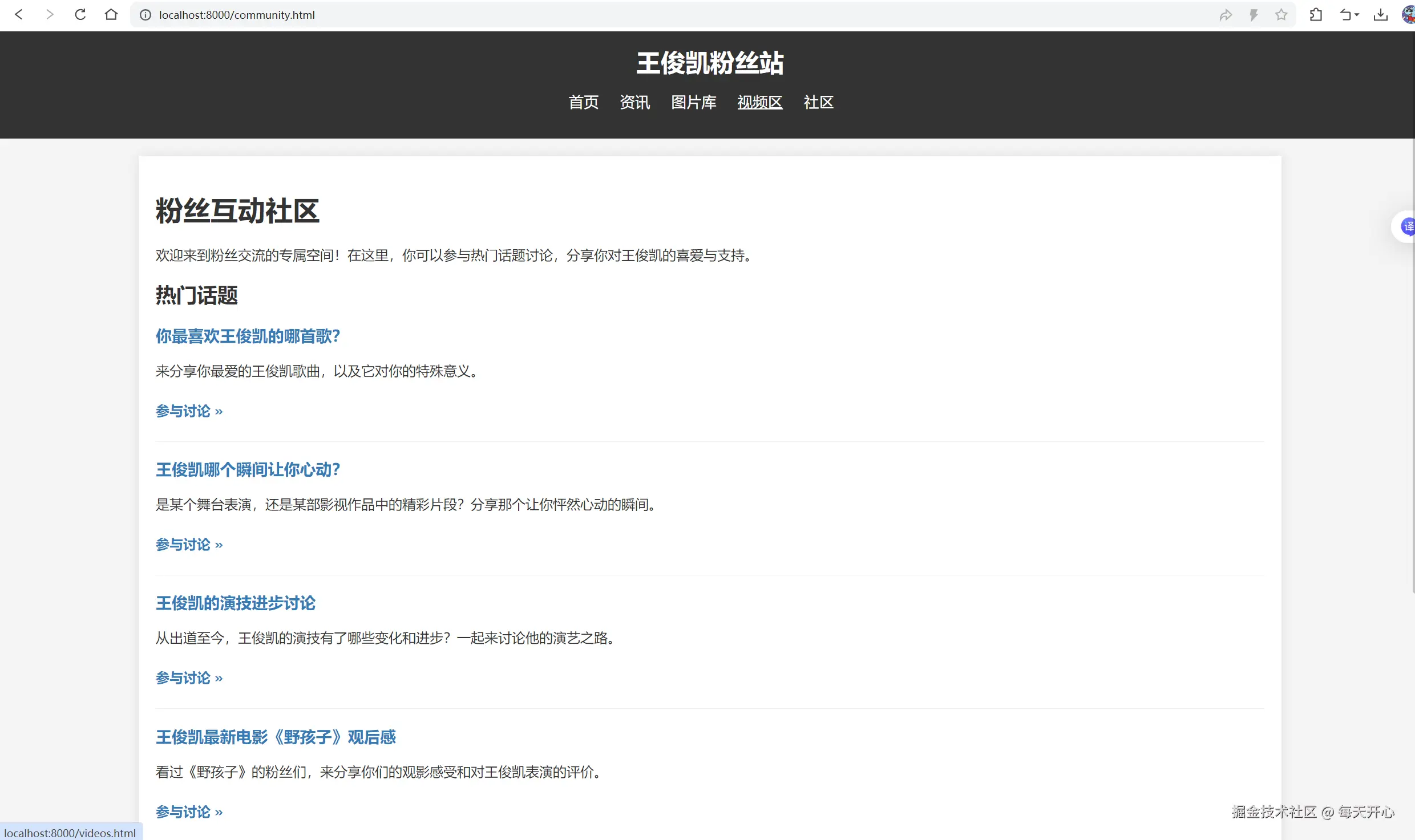Open the 资讯 section

pyautogui.click(x=634, y=103)
